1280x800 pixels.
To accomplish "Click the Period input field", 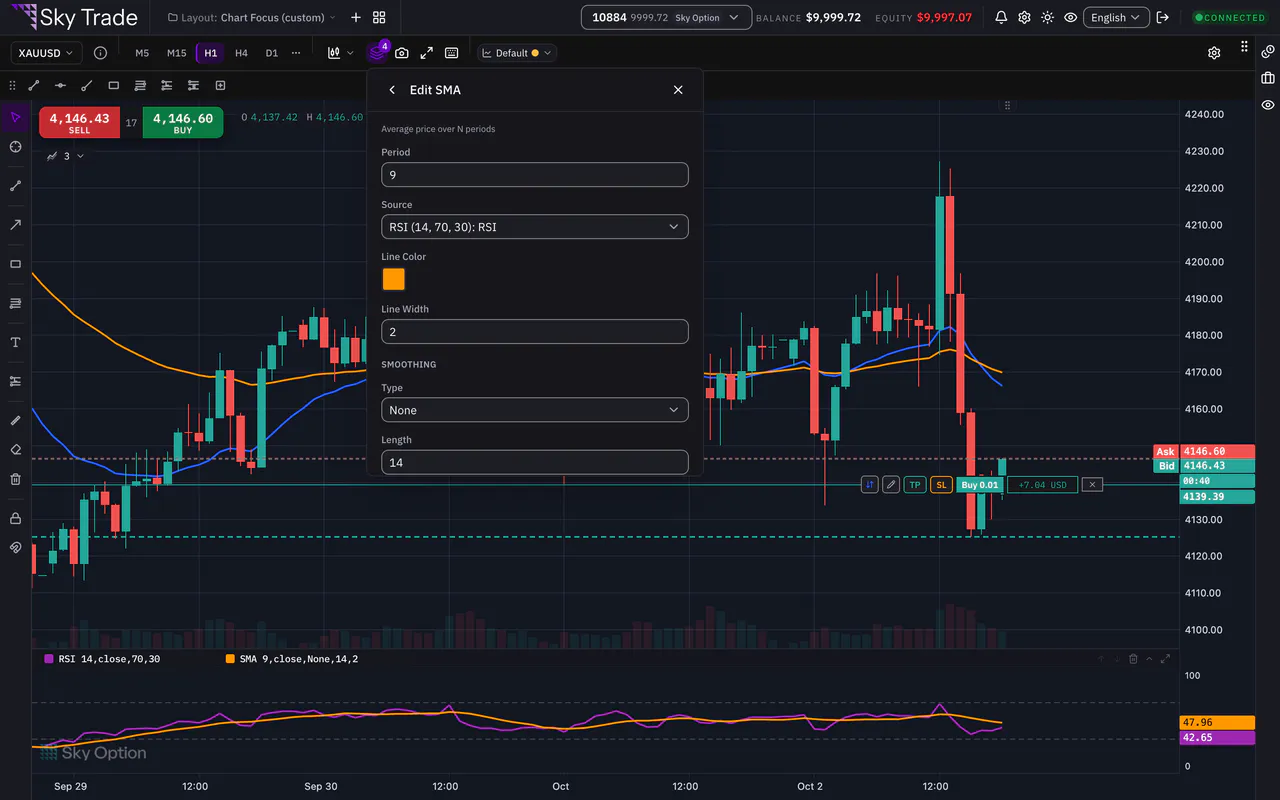I will point(535,175).
